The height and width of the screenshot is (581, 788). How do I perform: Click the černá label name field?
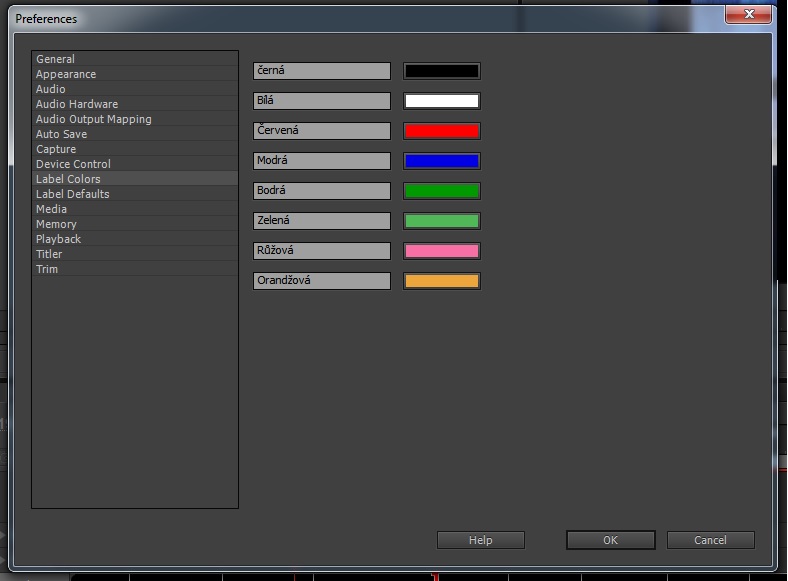(x=322, y=71)
